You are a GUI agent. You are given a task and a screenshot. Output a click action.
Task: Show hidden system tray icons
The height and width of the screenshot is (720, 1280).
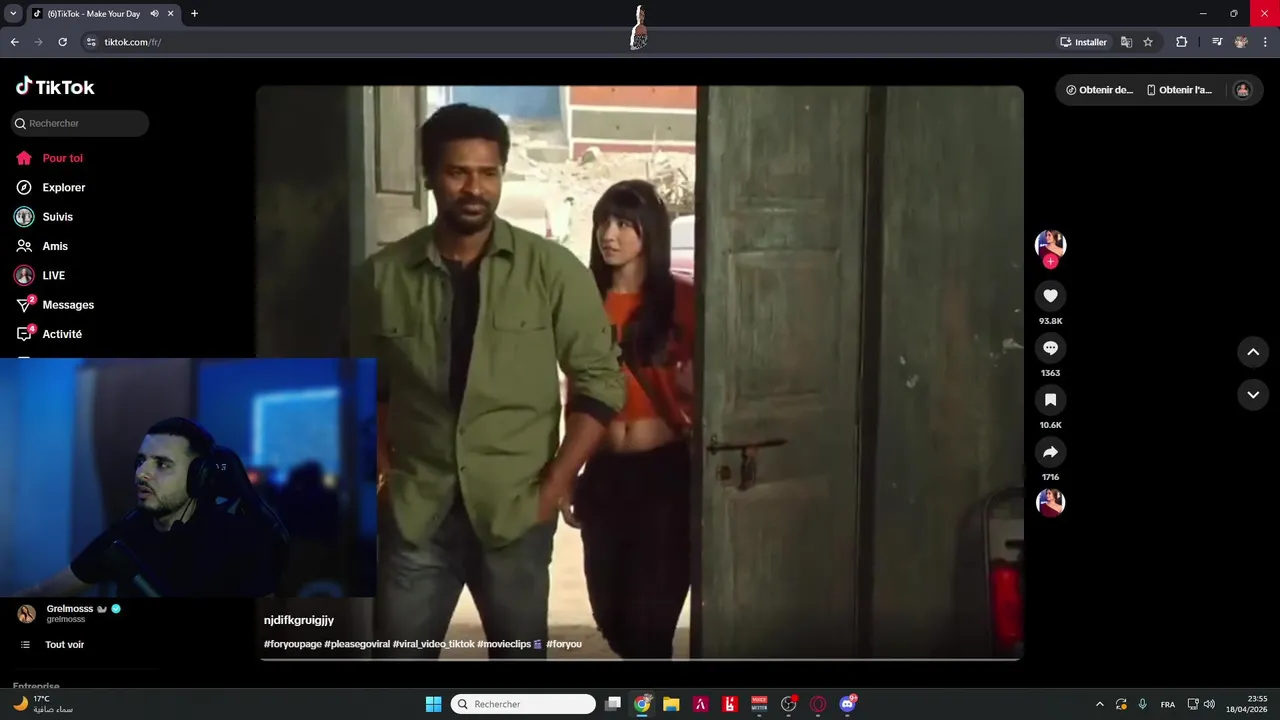click(1100, 704)
